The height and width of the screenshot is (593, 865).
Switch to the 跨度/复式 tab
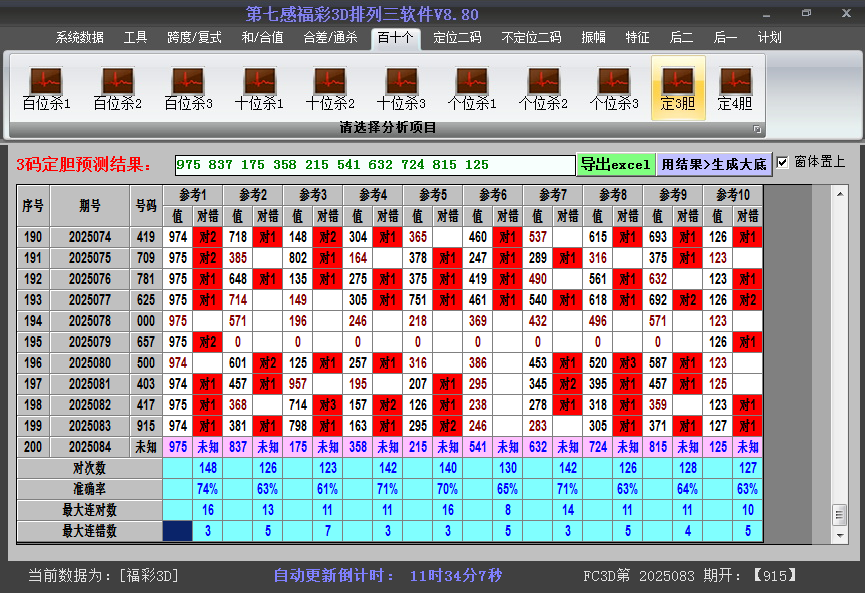[x=194, y=38]
